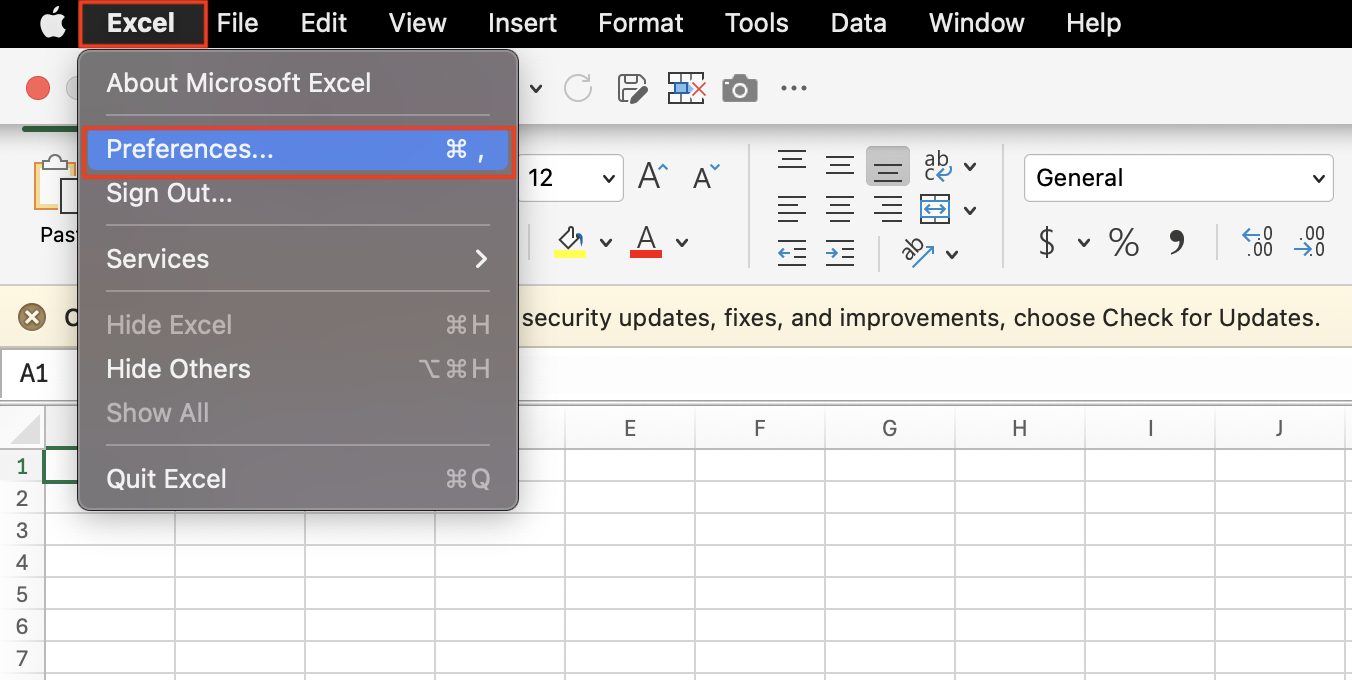Open the Tools menu

pos(757,23)
